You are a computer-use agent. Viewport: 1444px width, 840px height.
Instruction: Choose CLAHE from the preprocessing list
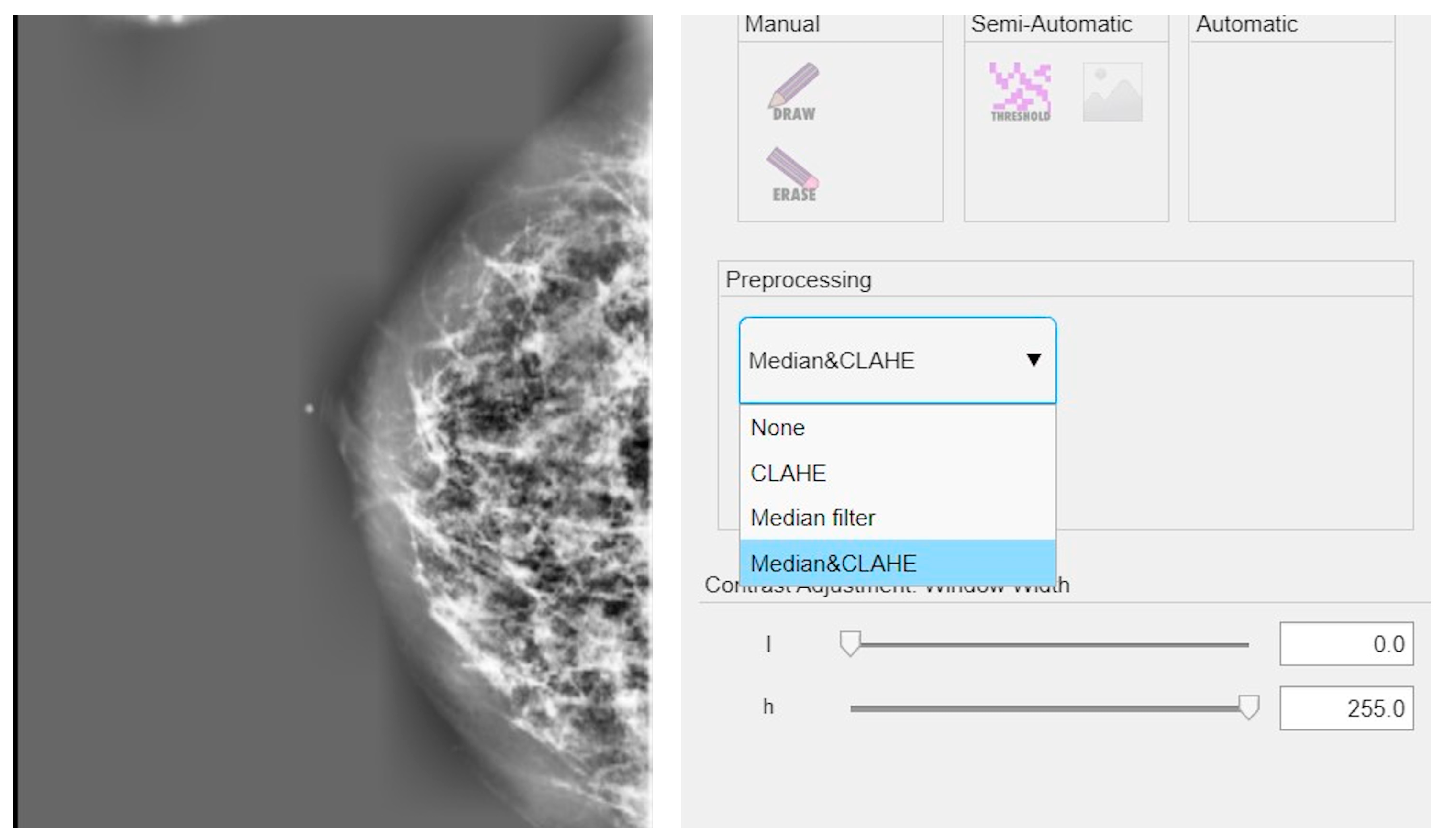click(x=789, y=473)
